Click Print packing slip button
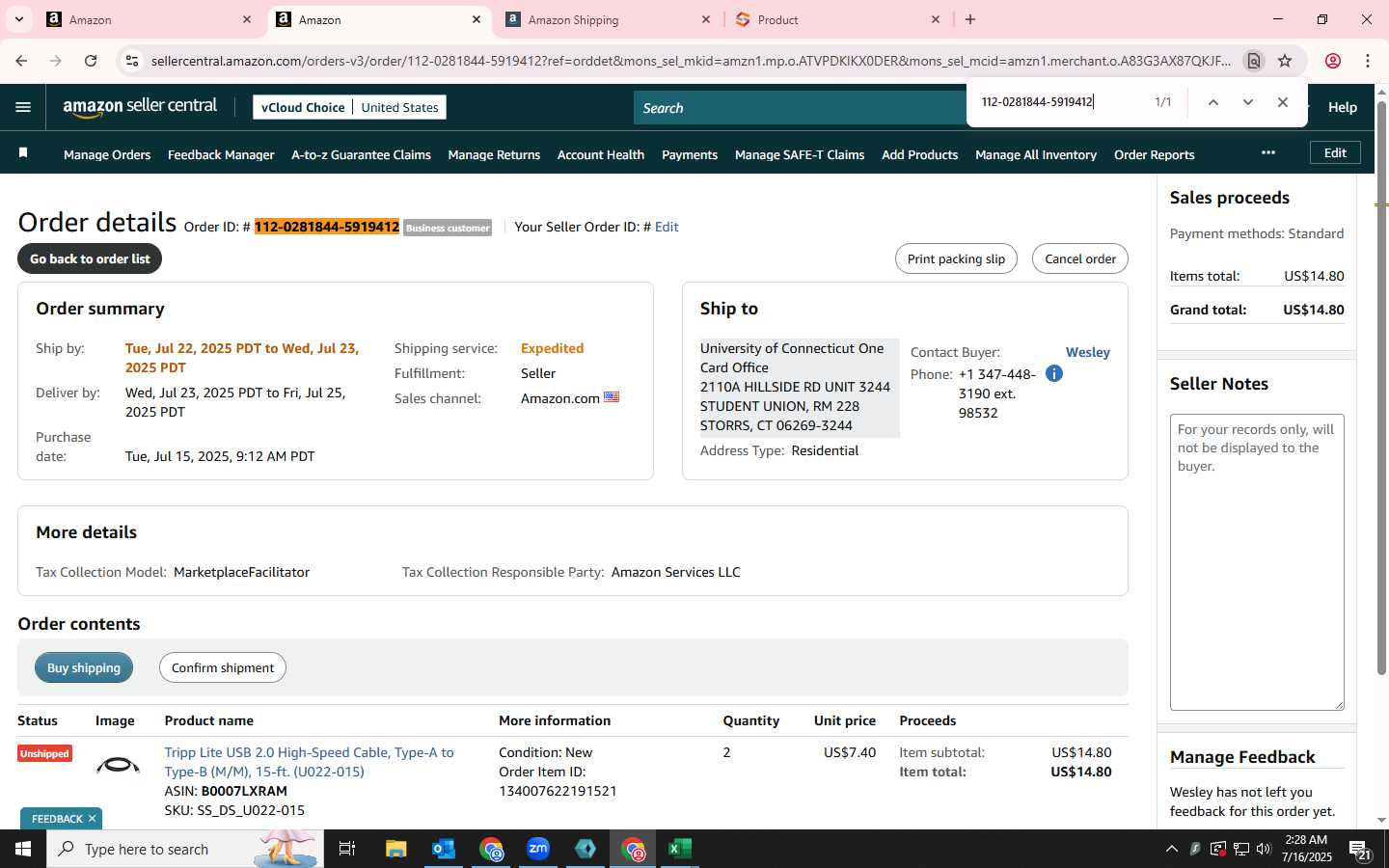Viewport: 1389px width, 868px height. pyautogui.click(x=956, y=258)
